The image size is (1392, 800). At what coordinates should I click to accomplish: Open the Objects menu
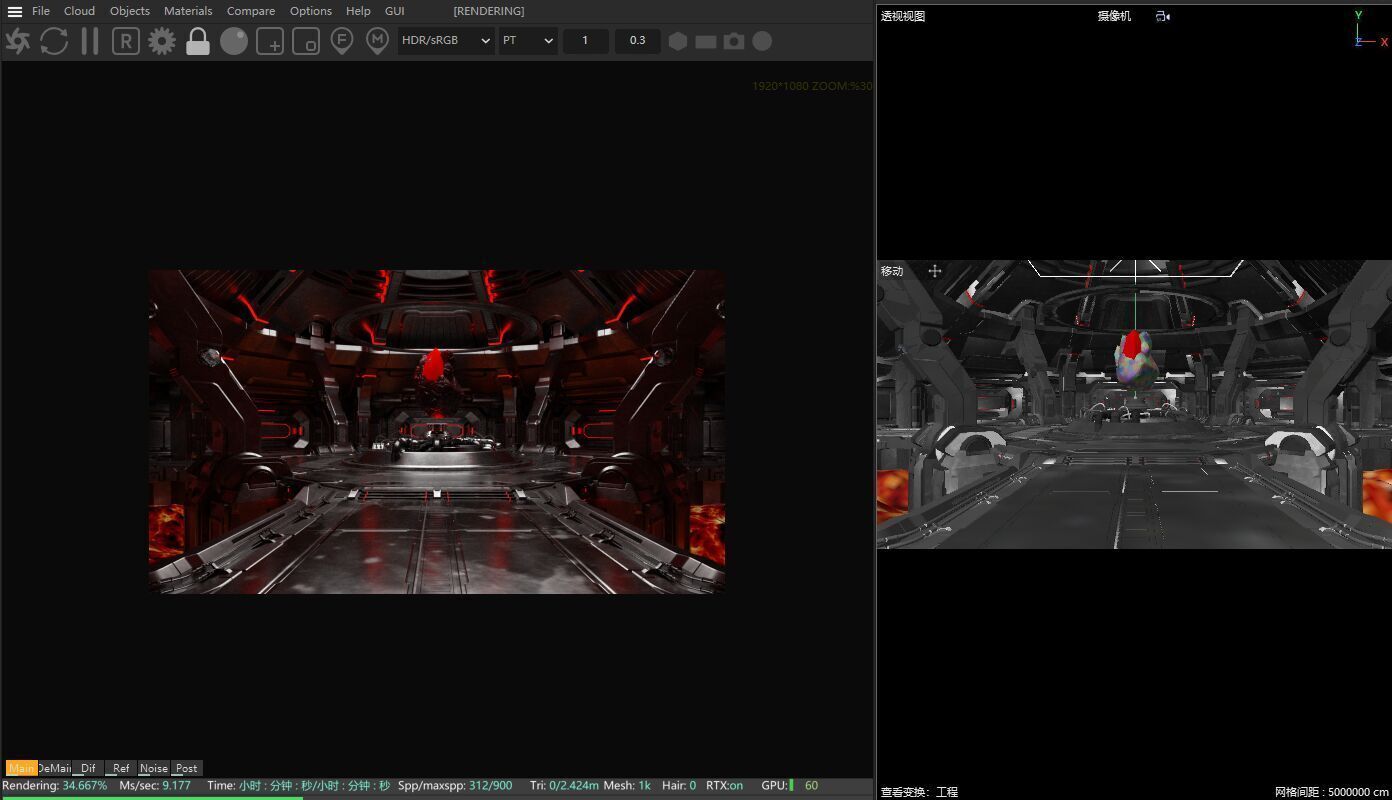[x=130, y=11]
